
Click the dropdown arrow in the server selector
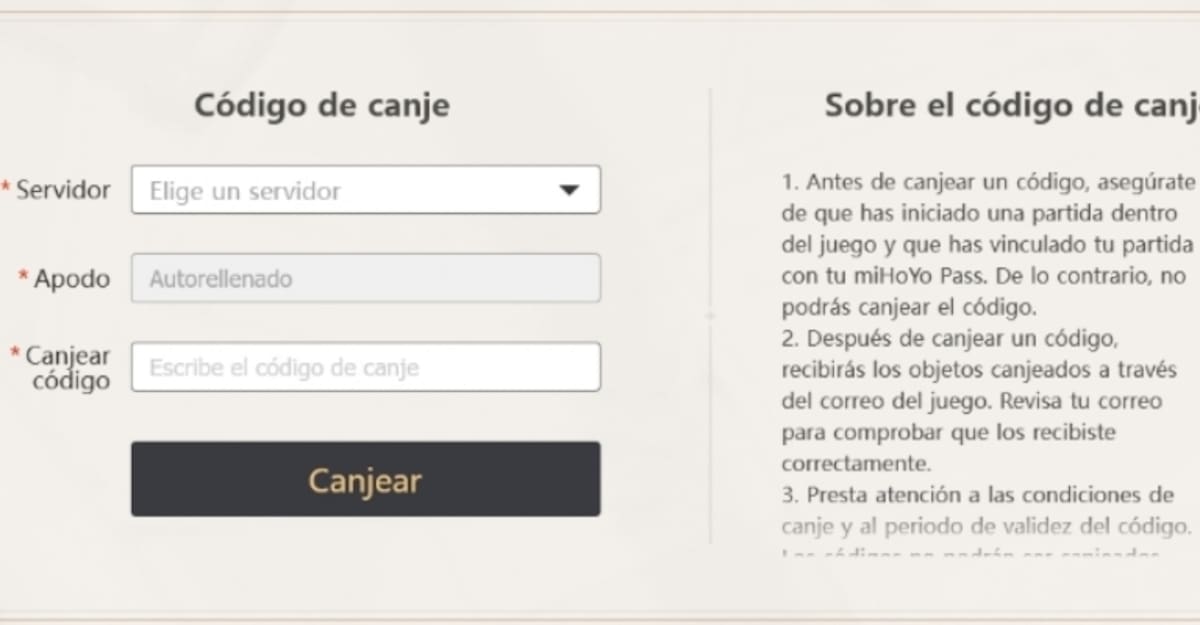click(x=569, y=190)
